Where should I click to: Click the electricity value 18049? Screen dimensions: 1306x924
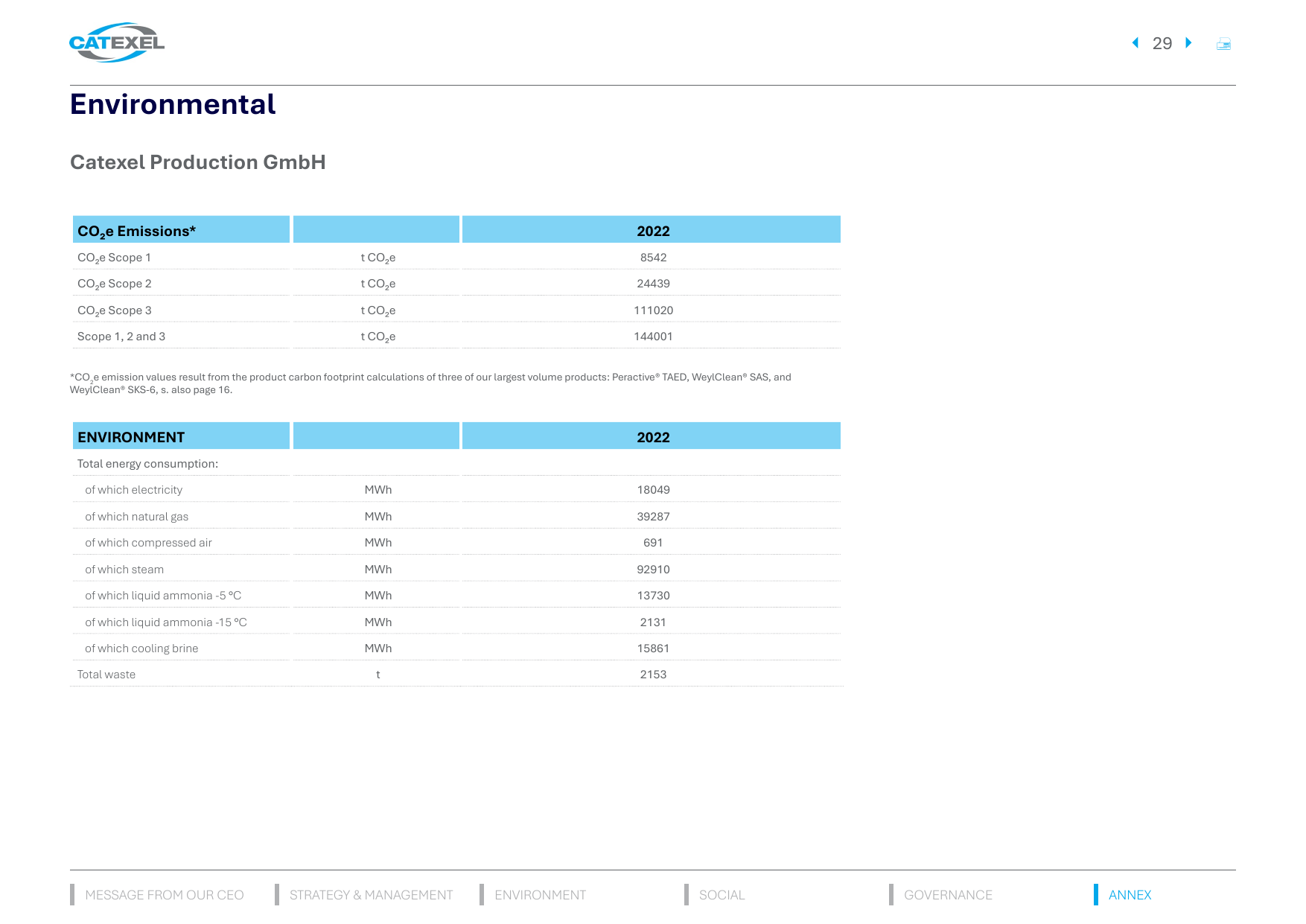[653, 490]
